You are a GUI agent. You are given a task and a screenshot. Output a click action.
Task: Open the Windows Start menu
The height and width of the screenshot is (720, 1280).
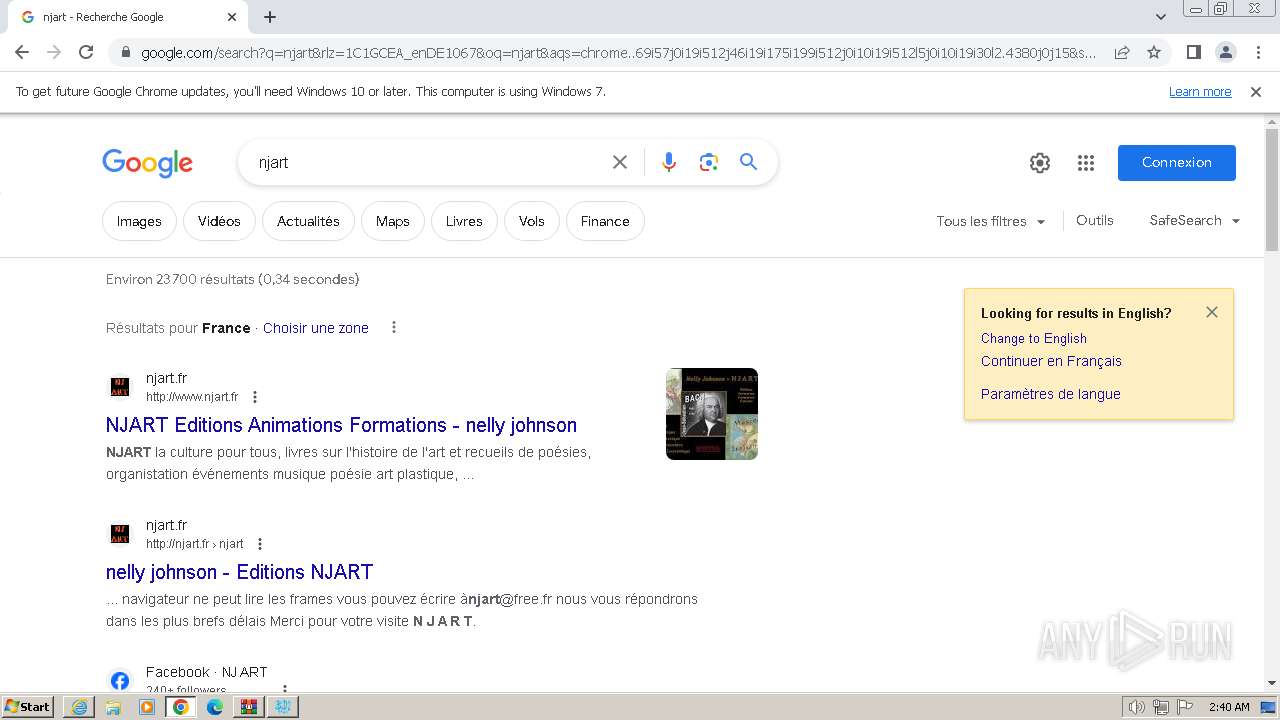click(28, 707)
